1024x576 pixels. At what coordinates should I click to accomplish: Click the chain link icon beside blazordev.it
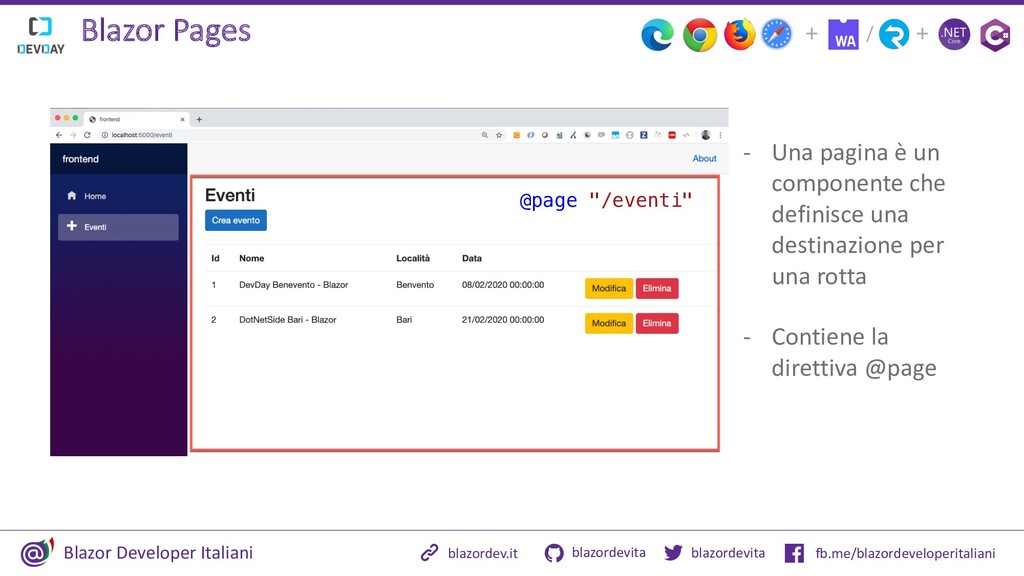(429, 553)
